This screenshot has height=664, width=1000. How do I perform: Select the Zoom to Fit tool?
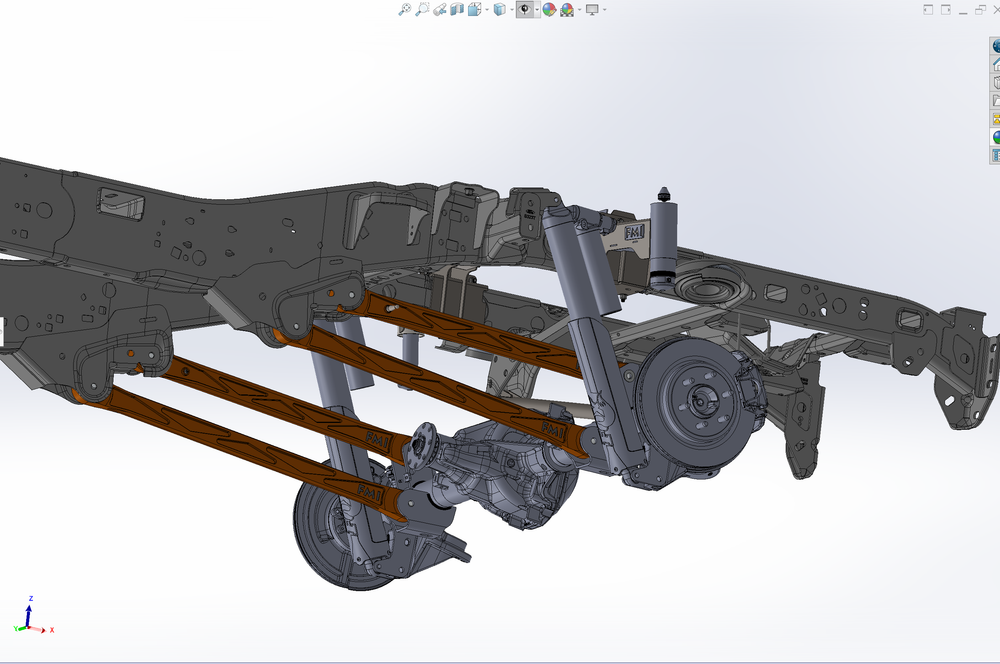pyautogui.click(x=403, y=10)
